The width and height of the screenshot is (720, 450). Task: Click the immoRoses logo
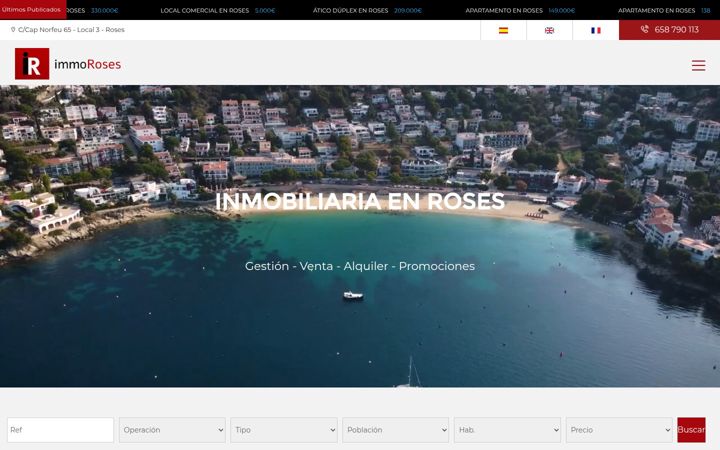tap(68, 64)
